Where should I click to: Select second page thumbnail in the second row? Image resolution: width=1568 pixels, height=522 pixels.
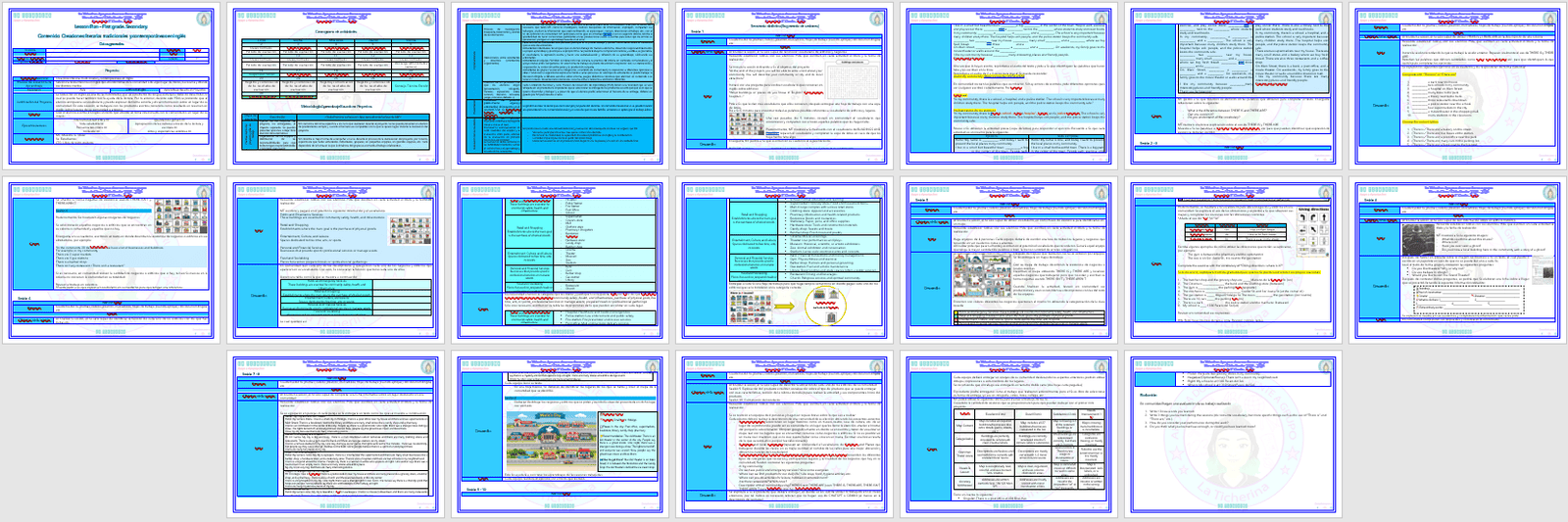[x=336, y=261]
